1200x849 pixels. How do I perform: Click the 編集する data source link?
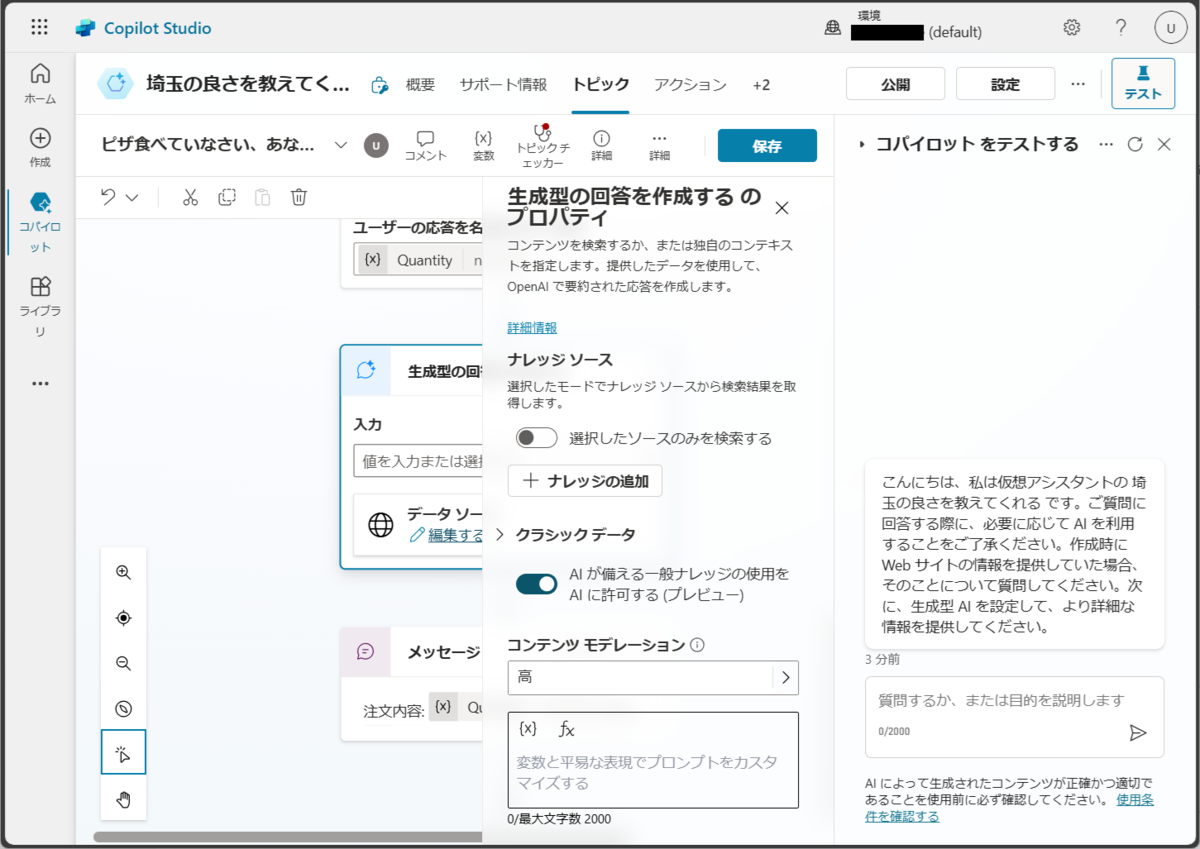click(x=447, y=535)
